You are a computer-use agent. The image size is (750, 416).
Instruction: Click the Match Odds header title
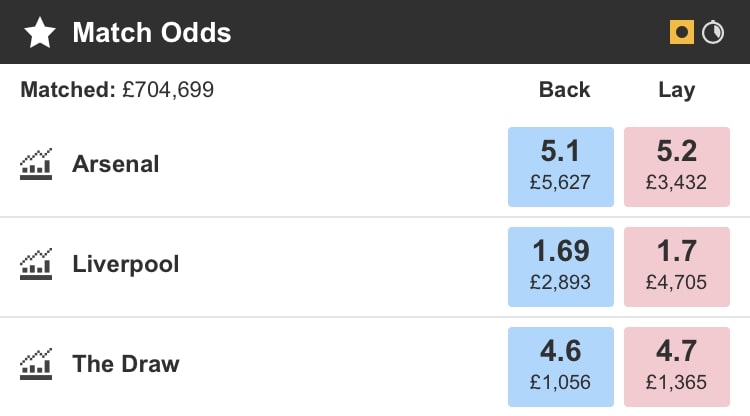[x=152, y=33]
